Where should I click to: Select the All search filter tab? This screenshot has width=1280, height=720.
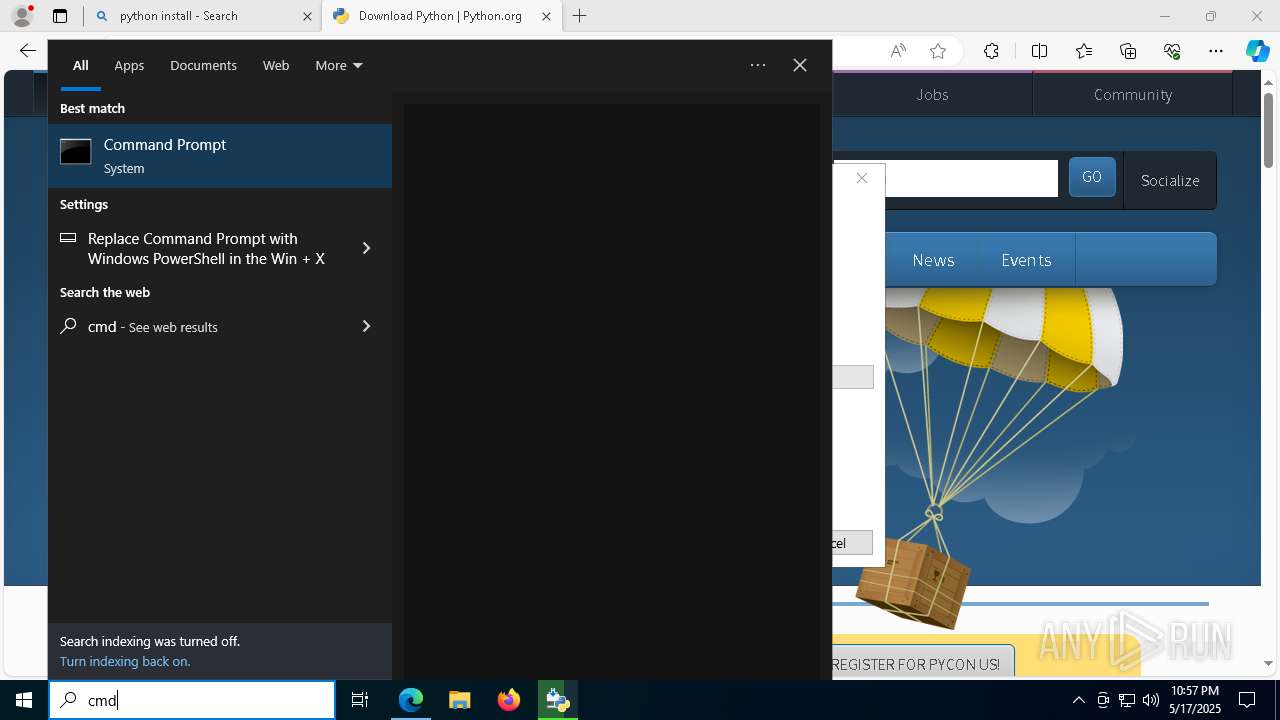pyautogui.click(x=81, y=65)
